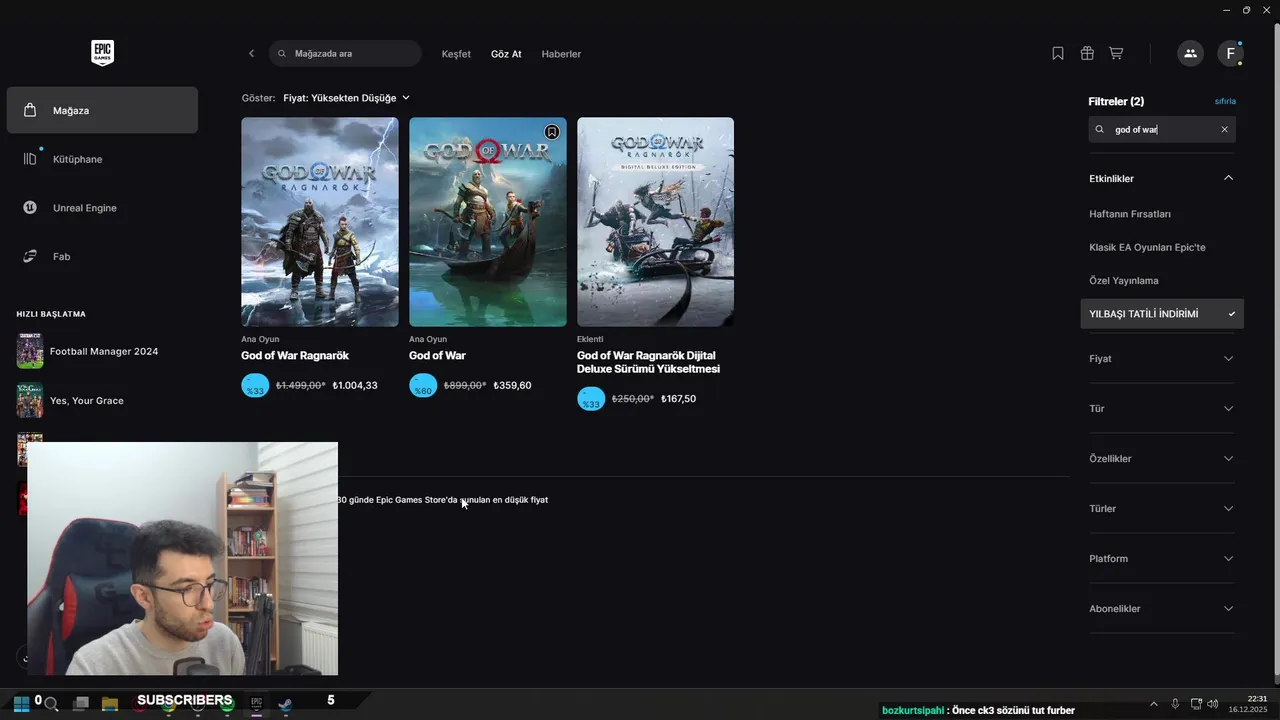This screenshot has width=1280, height=720.
Task: Open God of War Ragnarök title link
Action: [x=294, y=355]
